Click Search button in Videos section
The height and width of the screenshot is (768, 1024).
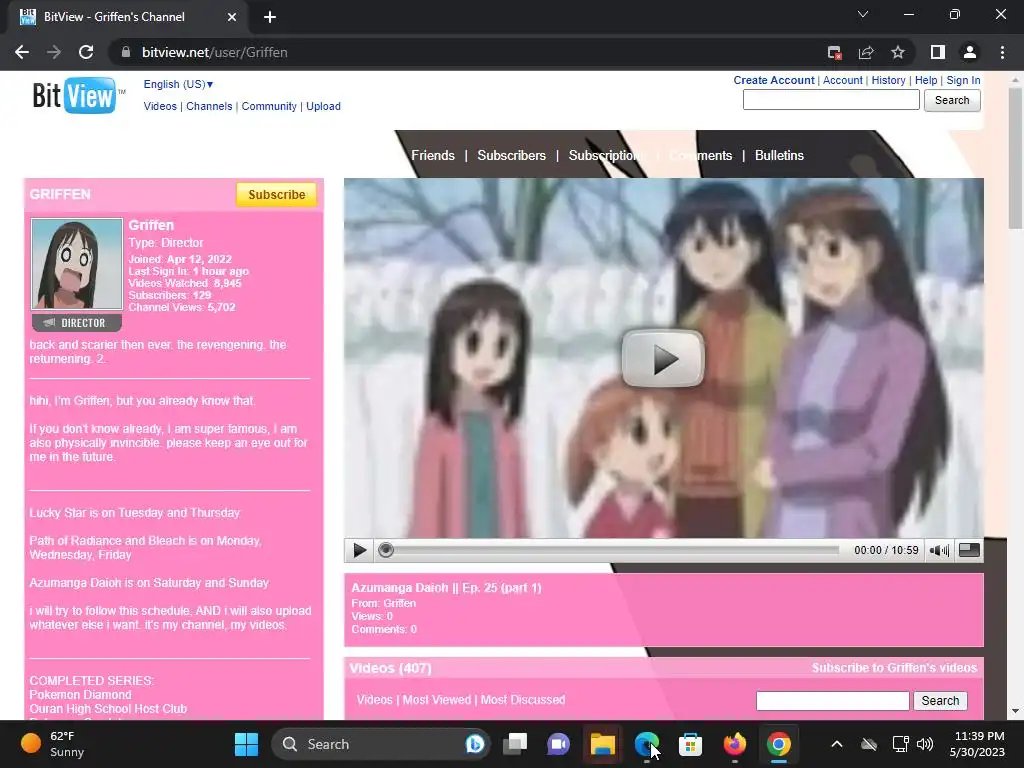pyautogui.click(x=940, y=701)
